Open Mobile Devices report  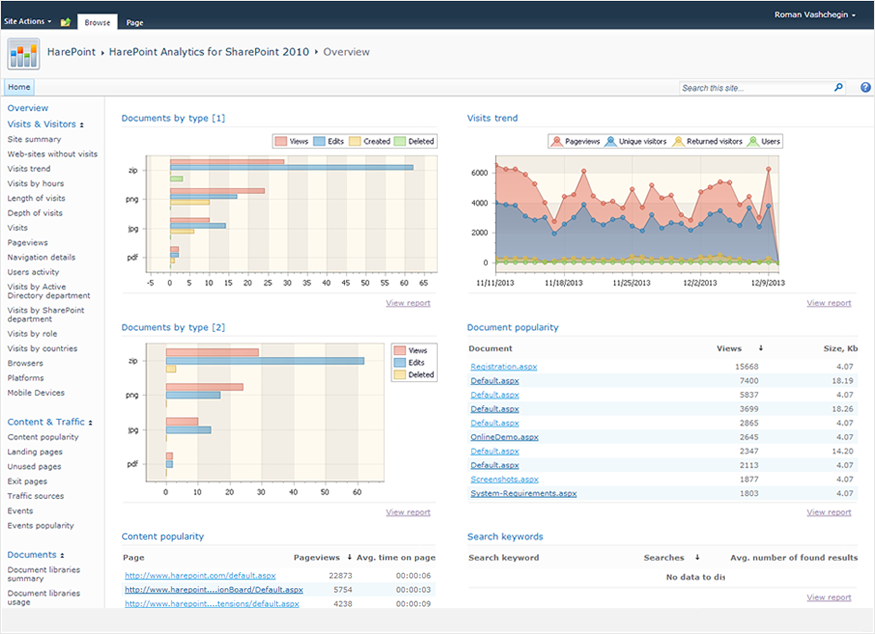point(36,393)
